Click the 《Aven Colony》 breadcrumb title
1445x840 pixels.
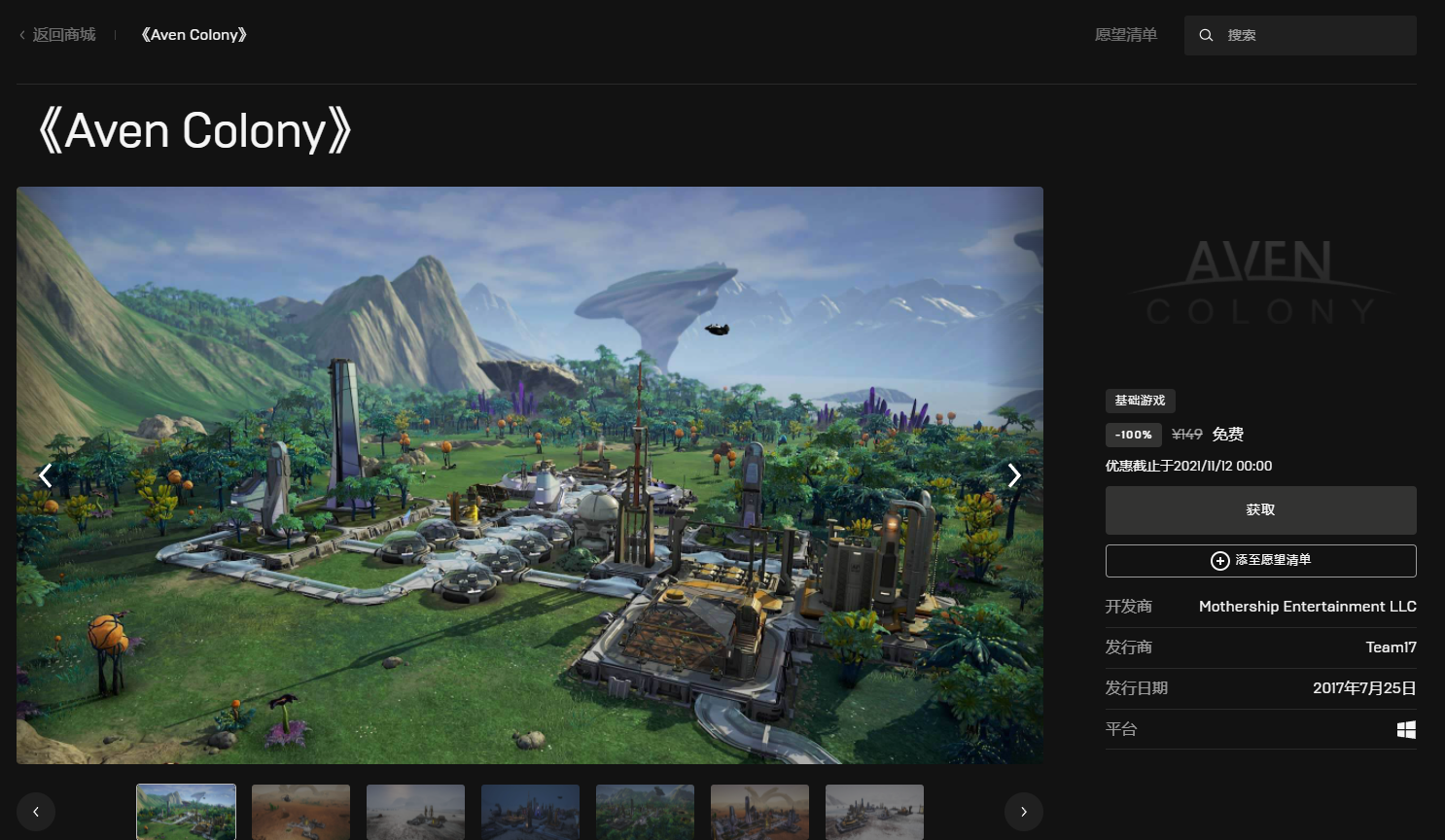[x=194, y=35]
